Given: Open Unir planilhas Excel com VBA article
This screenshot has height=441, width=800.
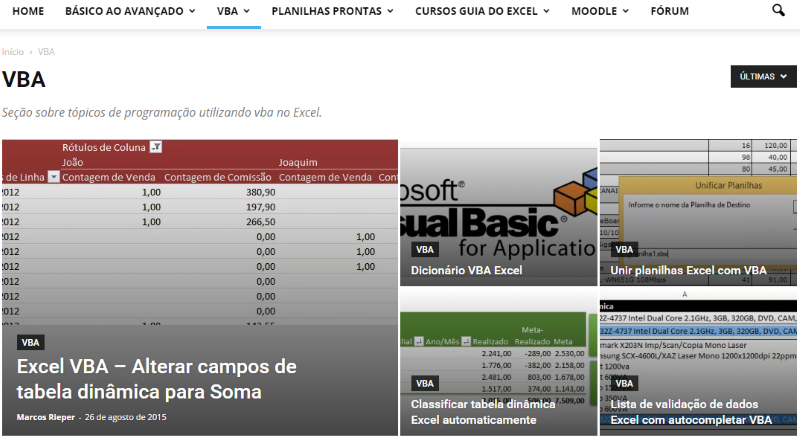Looking at the screenshot, I should (688, 271).
